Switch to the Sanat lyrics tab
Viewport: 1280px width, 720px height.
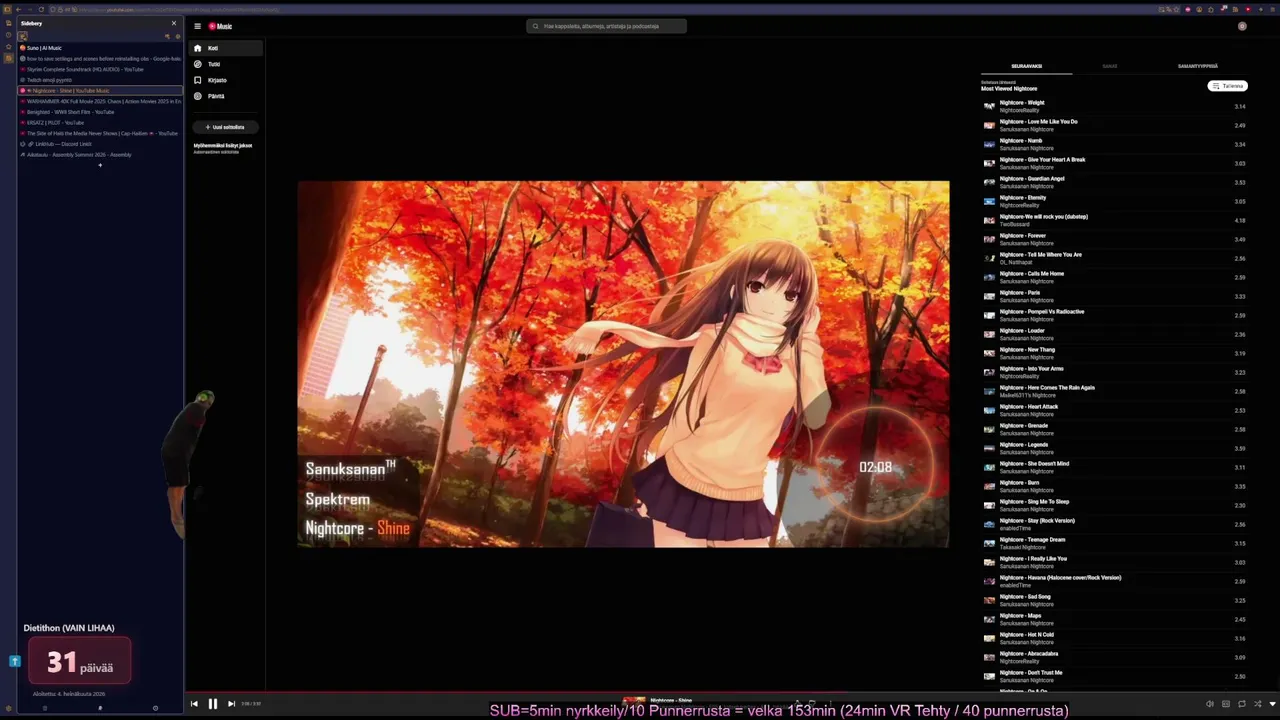tap(1110, 66)
